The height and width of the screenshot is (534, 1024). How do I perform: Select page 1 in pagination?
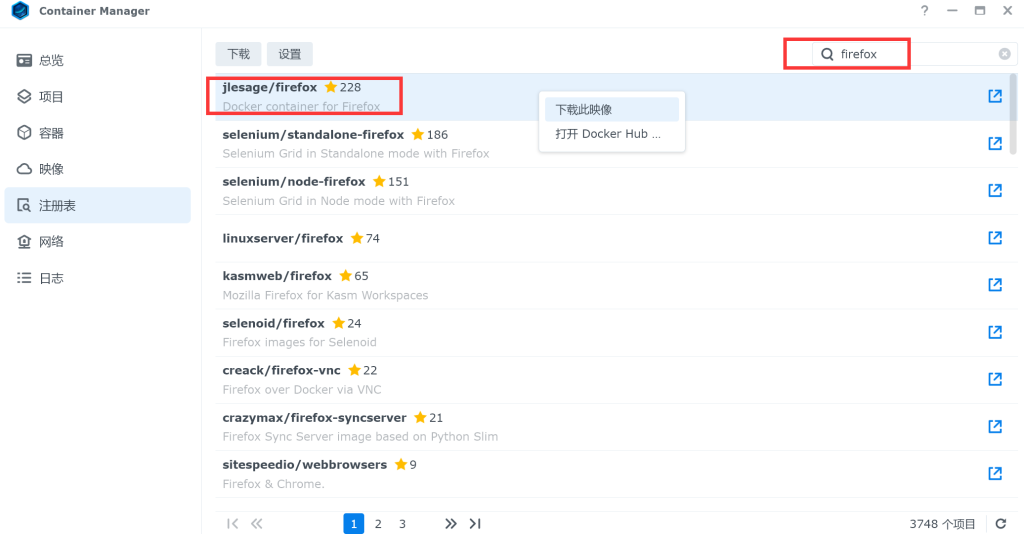click(x=353, y=524)
